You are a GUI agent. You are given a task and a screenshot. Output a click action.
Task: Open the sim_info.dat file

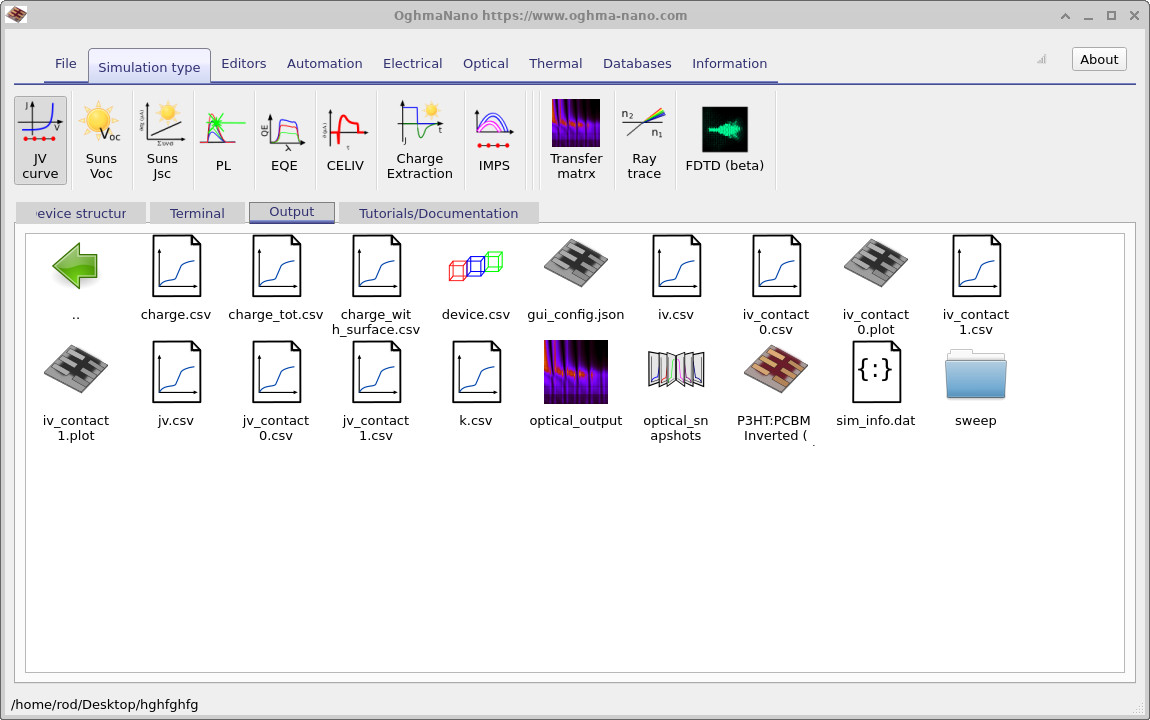tap(876, 384)
